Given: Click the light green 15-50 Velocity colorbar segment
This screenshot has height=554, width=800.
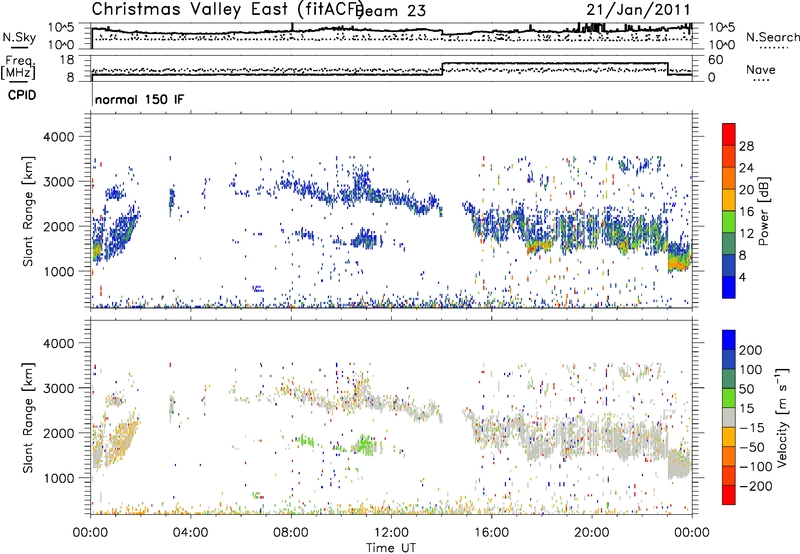Looking at the screenshot, I should coord(729,398).
